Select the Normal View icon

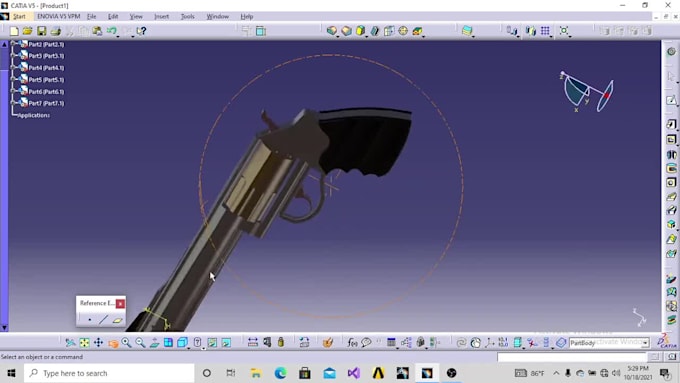tap(154, 343)
